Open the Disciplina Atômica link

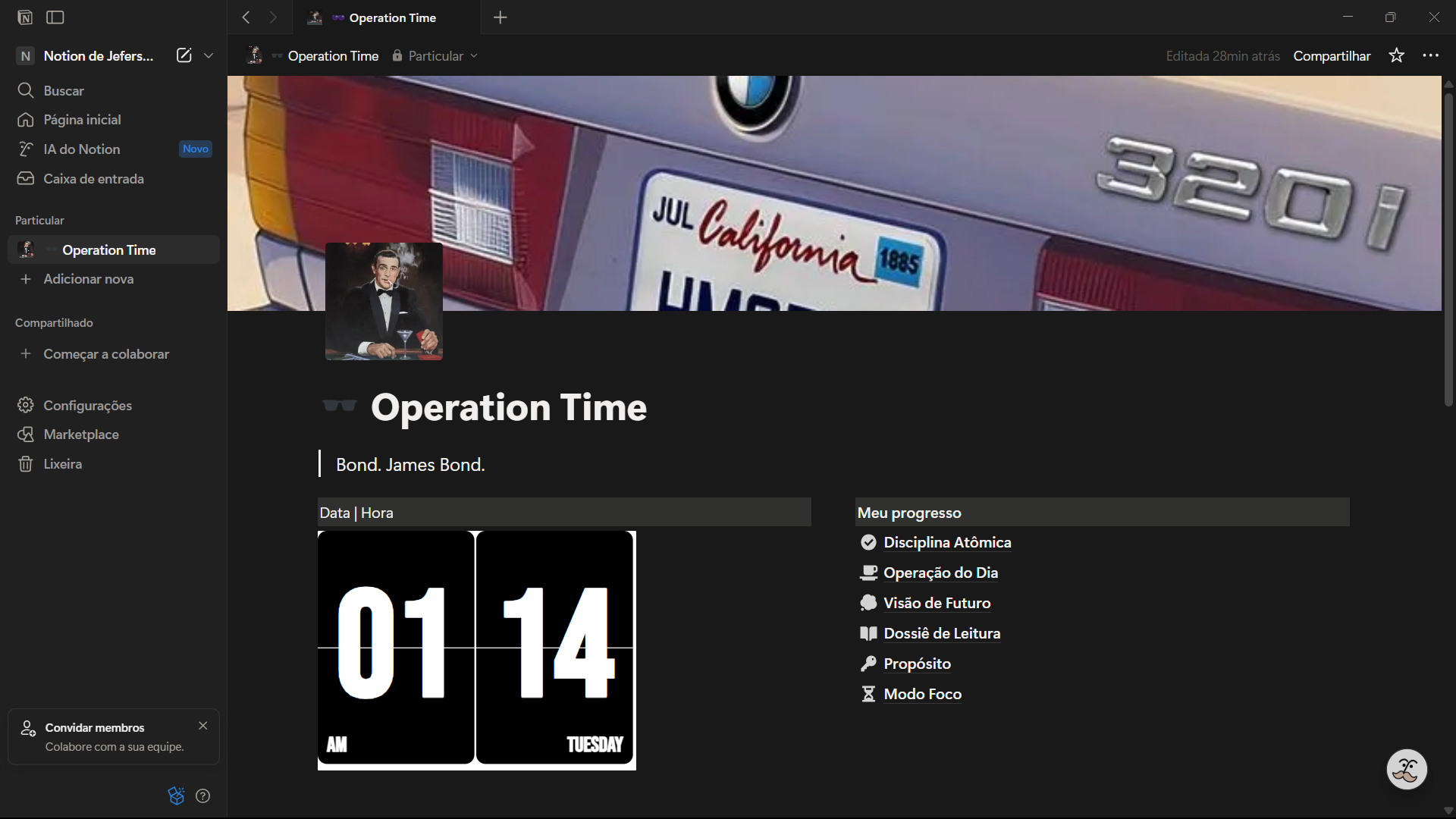coord(947,542)
